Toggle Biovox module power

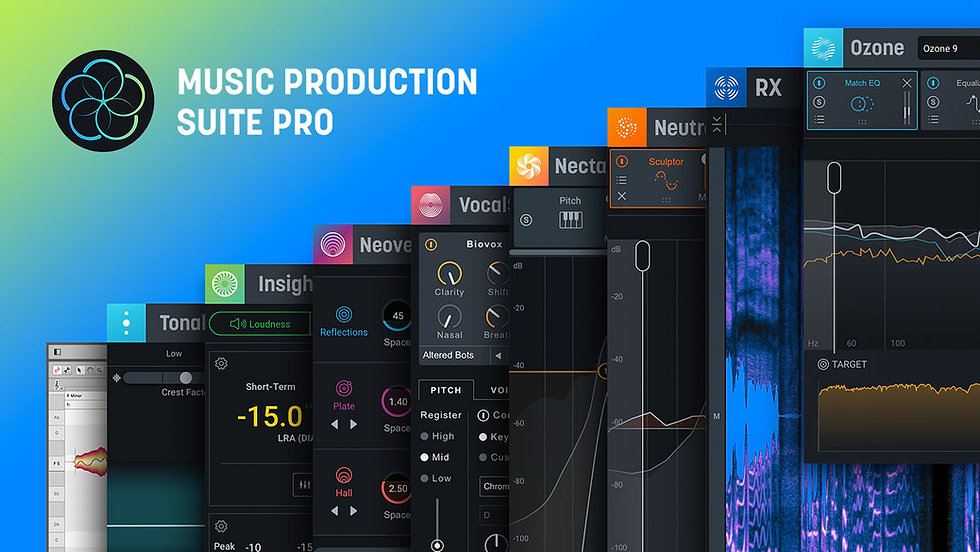tap(431, 244)
